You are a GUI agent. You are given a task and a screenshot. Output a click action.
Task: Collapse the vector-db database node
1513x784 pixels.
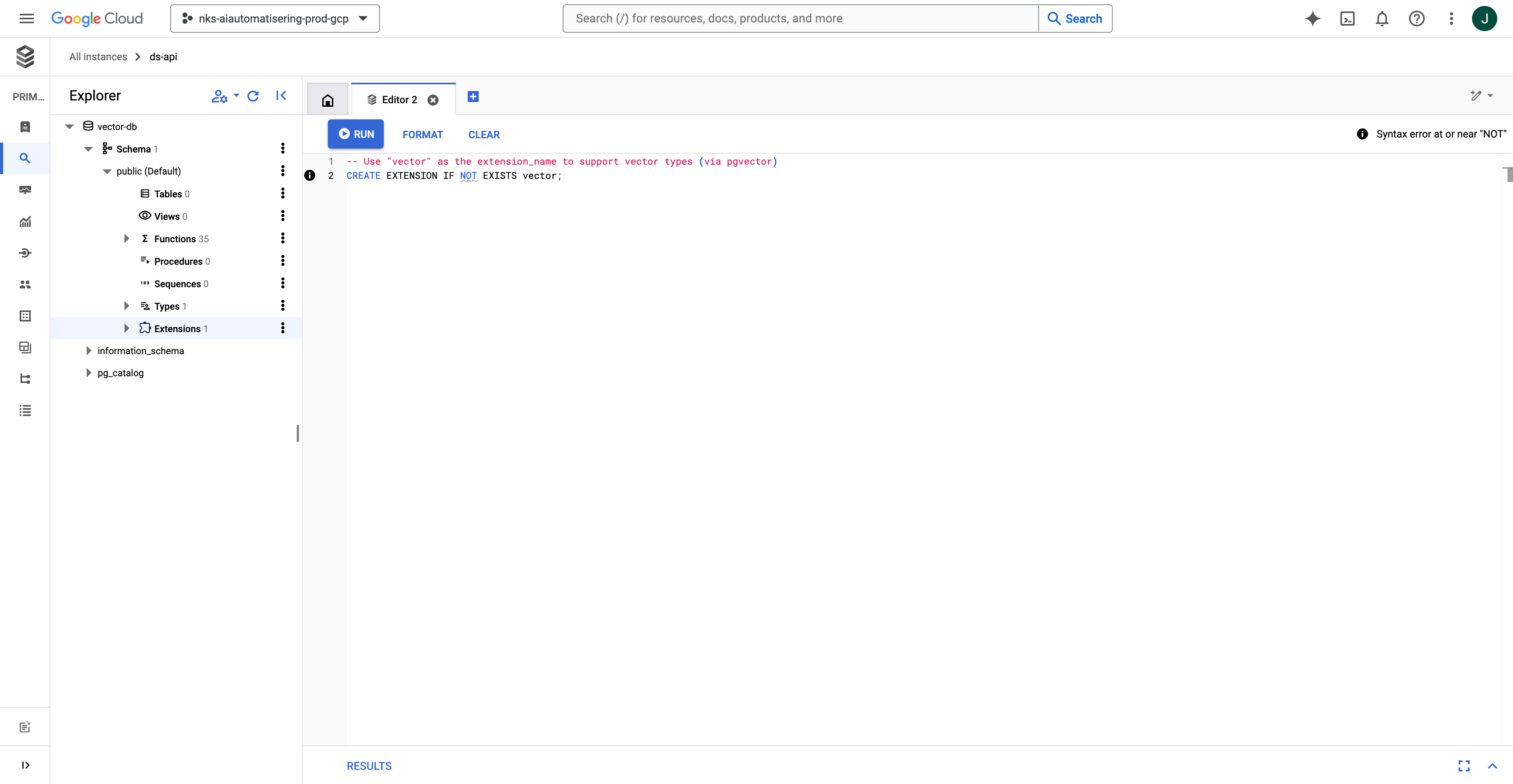coord(69,127)
